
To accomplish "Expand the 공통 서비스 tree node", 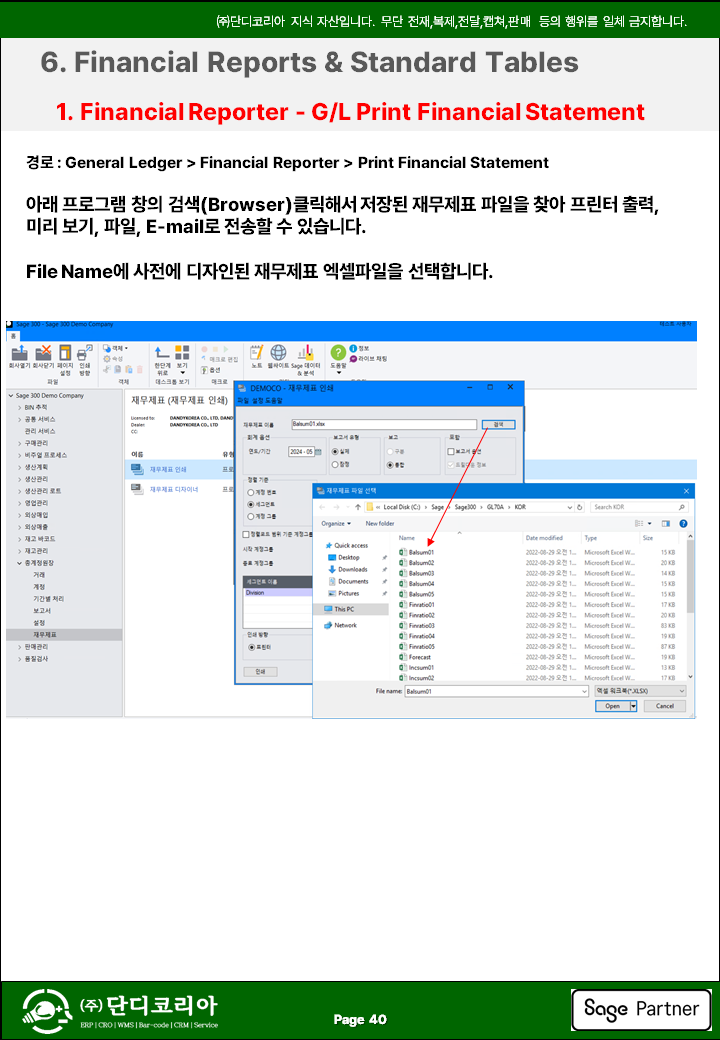I will (x=20, y=419).
